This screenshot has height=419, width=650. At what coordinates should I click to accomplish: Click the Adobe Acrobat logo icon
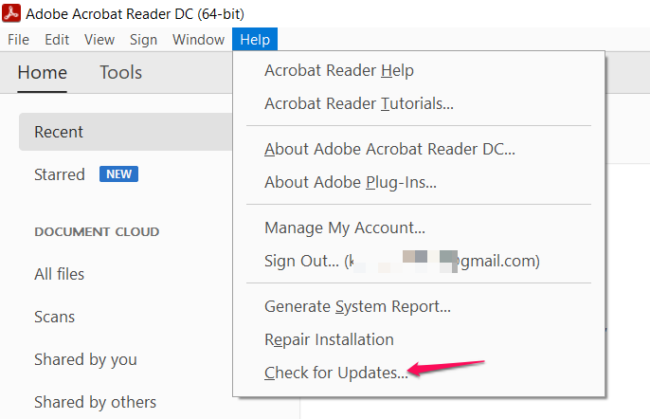(13, 14)
